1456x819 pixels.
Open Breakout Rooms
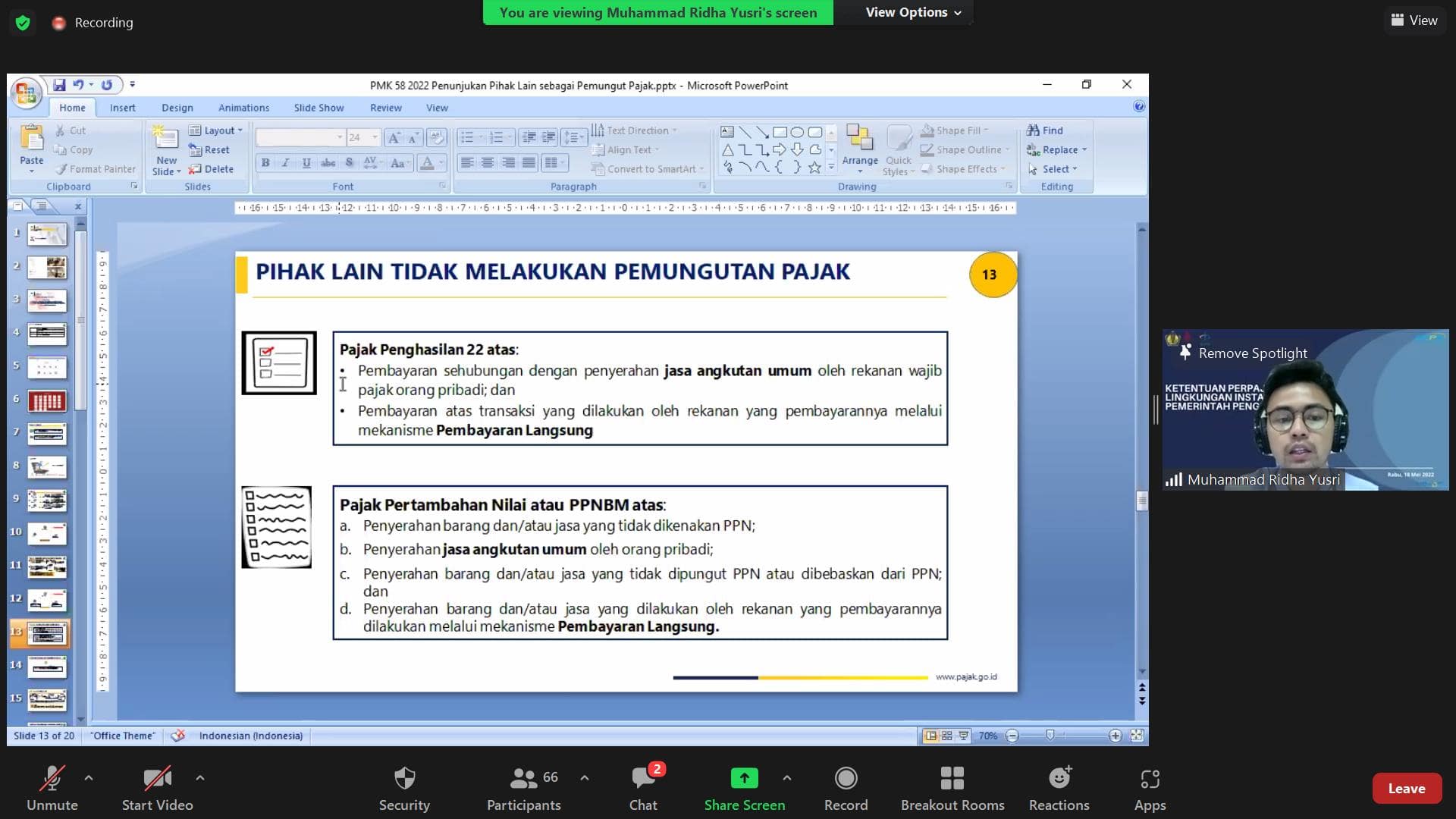tap(952, 787)
